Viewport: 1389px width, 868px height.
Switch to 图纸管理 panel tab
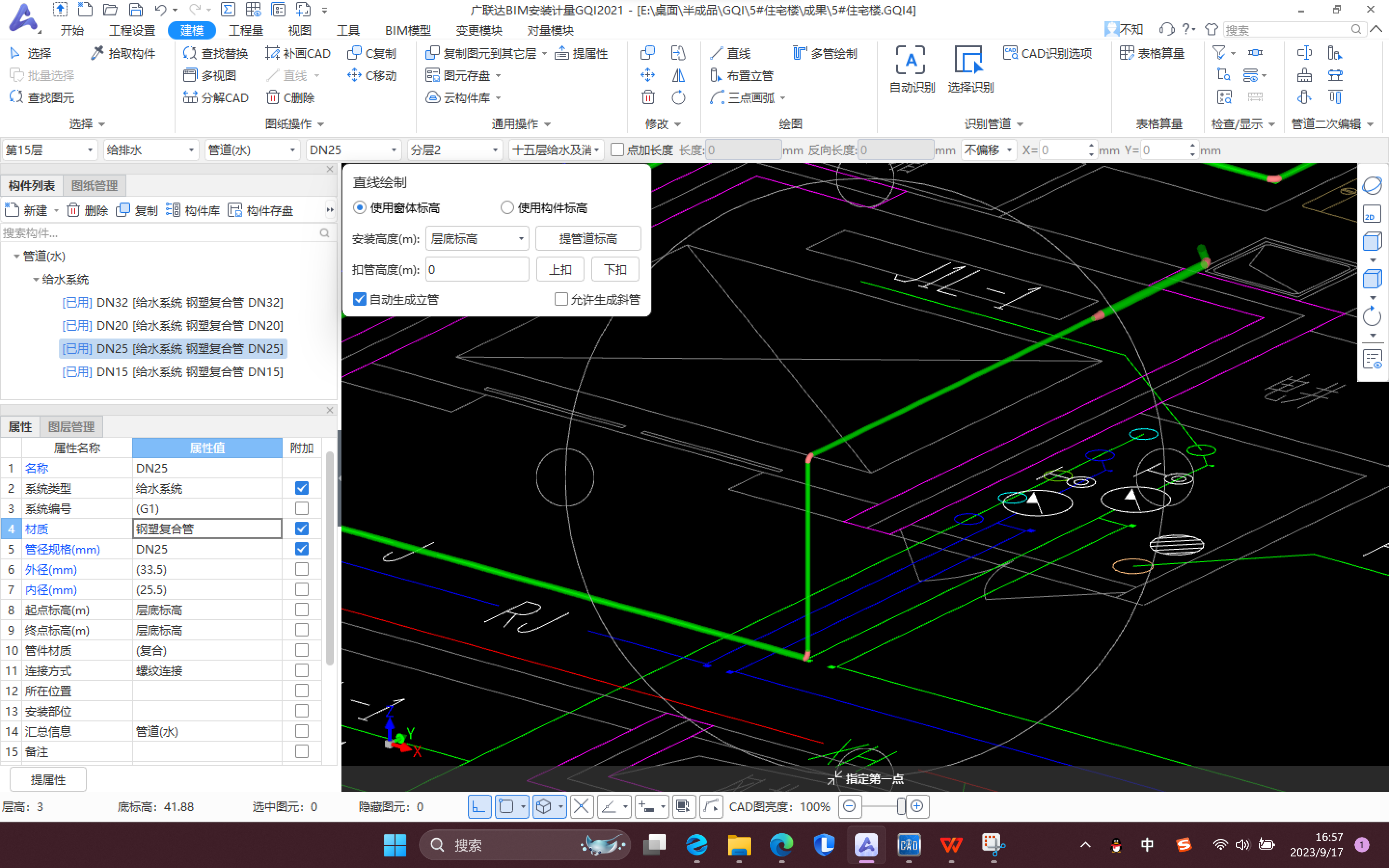(x=94, y=186)
